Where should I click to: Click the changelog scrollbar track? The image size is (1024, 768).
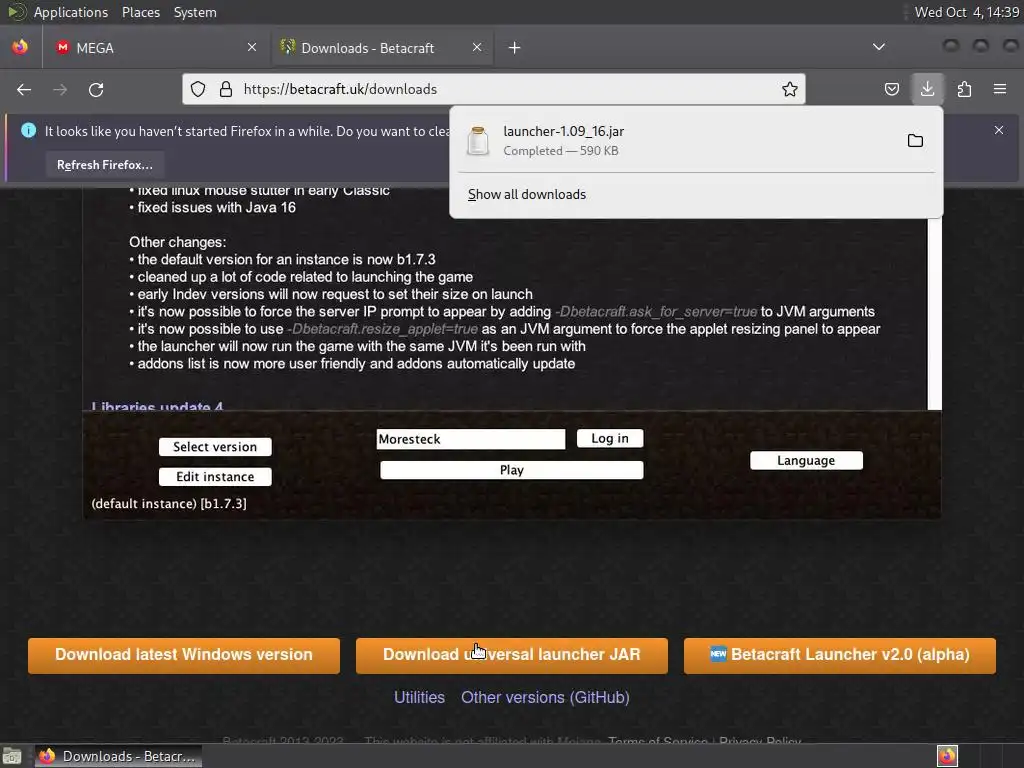pyautogui.click(x=935, y=313)
